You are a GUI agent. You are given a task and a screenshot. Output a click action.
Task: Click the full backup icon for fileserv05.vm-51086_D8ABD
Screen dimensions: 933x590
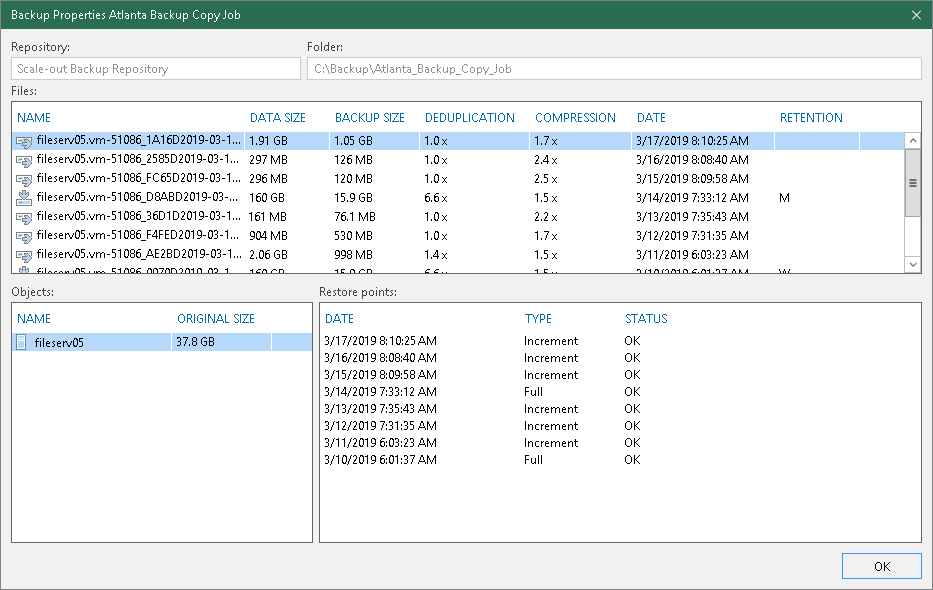coord(24,198)
